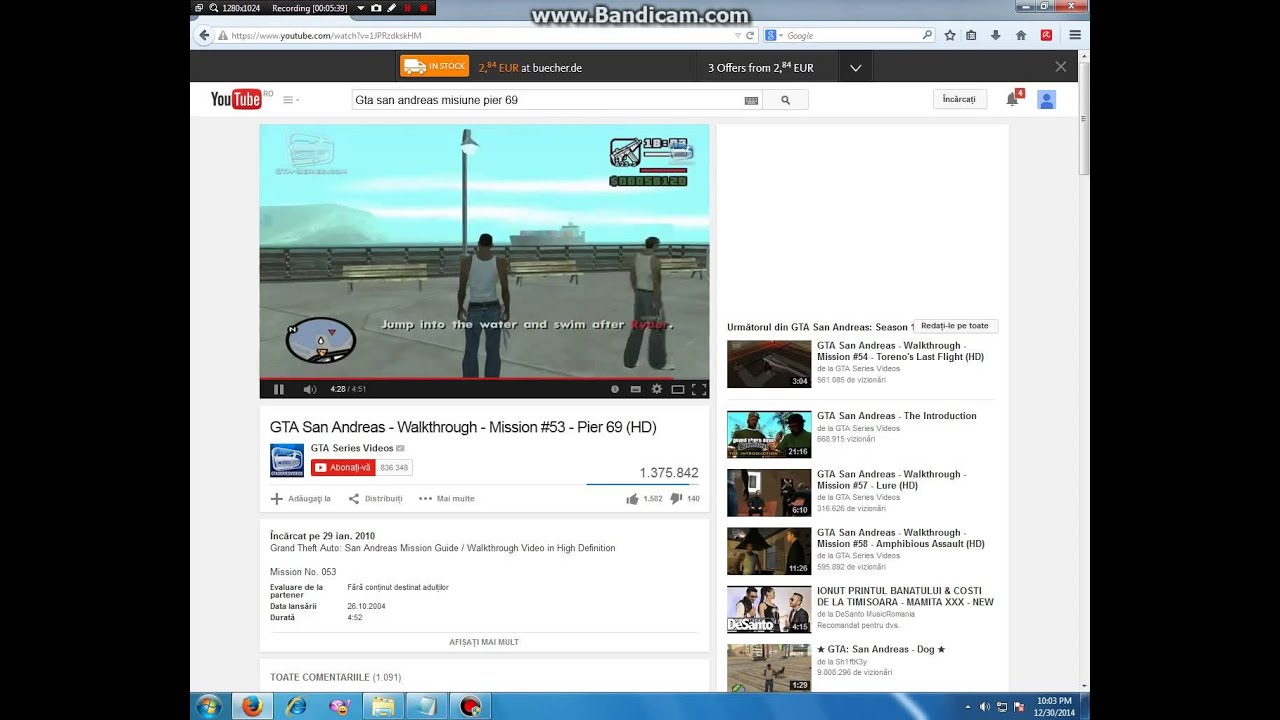Open the GTA Series Videos channel avatar
1280x720 pixels.
coord(287,460)
